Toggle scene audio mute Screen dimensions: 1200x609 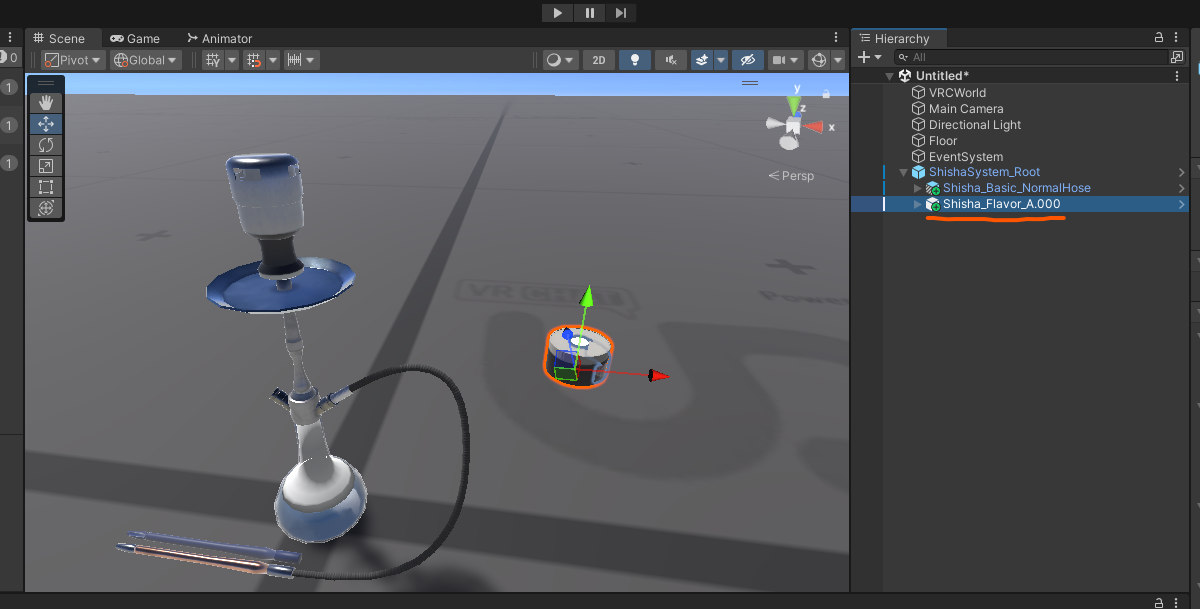pyautogui.click(x=671, y=60)
